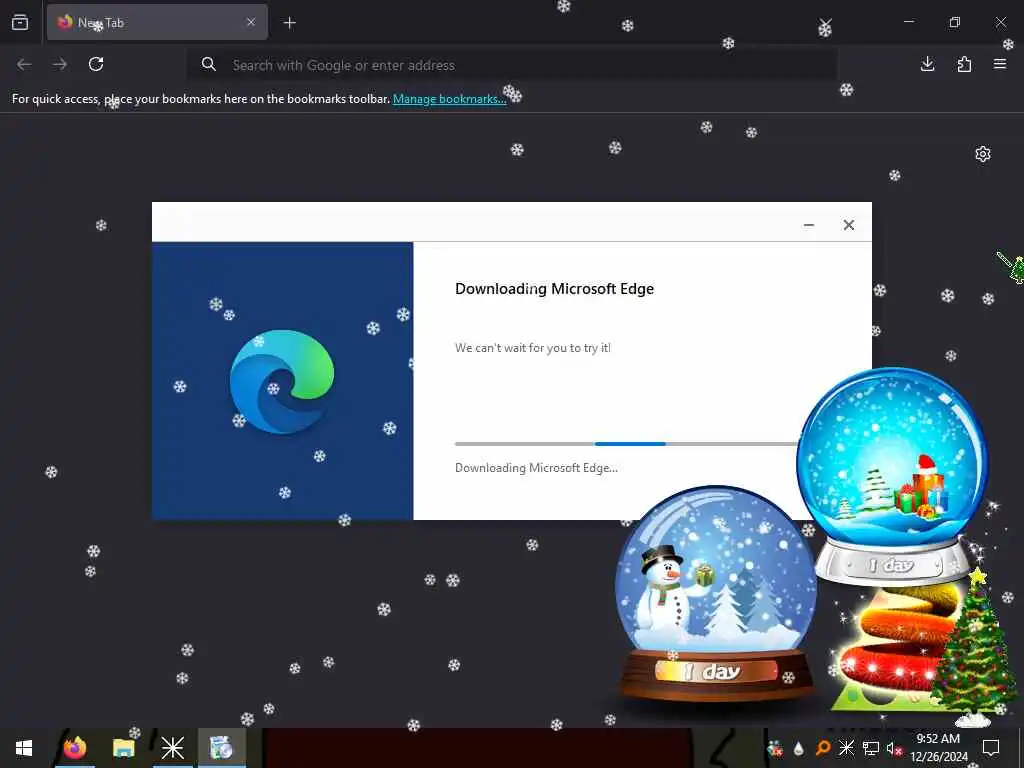Click the orange magnifier tray icon
1024x768 pixels.
823,748
